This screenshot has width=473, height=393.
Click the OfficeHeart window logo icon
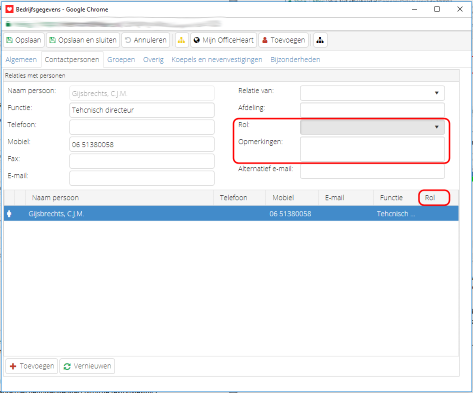click(x=10, y=9)
